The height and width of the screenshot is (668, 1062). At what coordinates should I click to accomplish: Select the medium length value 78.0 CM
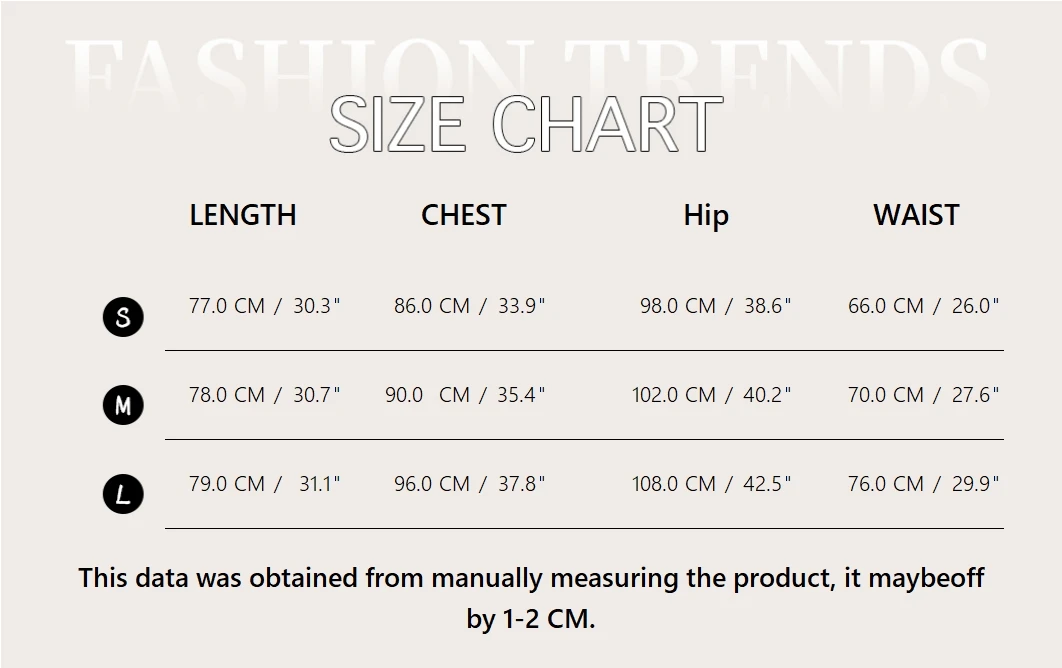click(227, 395)
